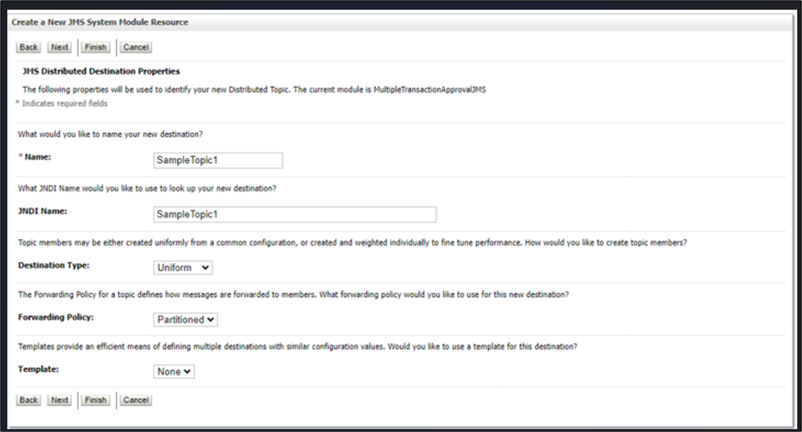Image resolution: width=802 pixels, height=432 pixels.
Task: Click the top Back button
Action: tap(29, 47)
